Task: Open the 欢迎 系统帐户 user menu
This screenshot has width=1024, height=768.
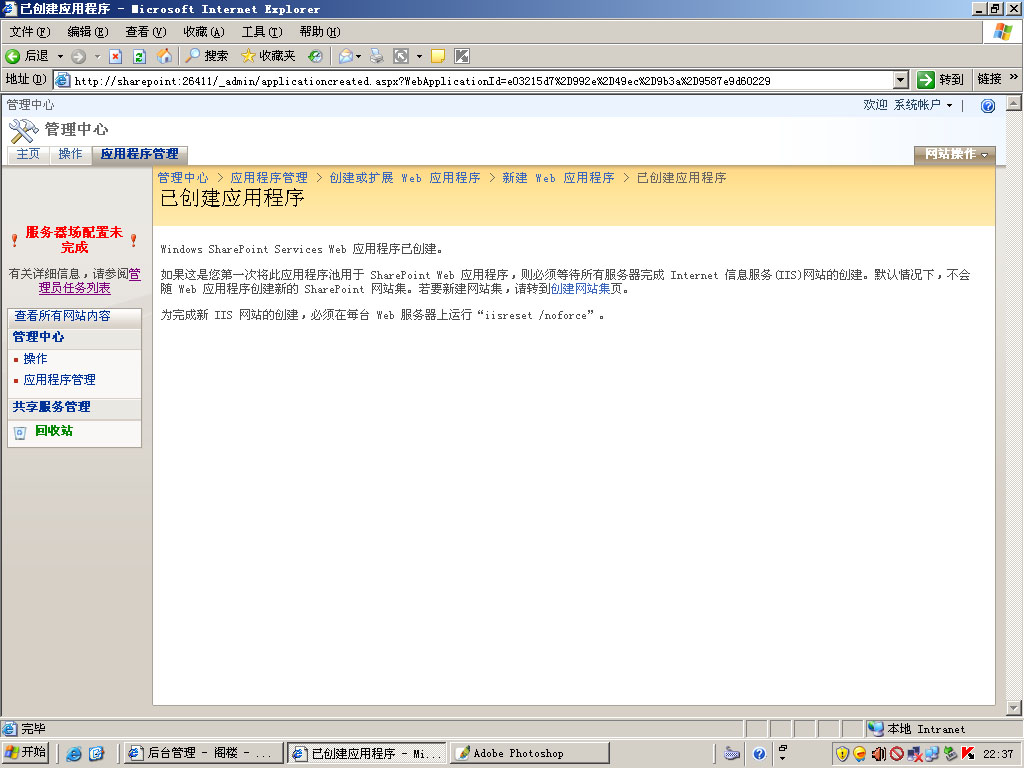Action: (908, 105)
